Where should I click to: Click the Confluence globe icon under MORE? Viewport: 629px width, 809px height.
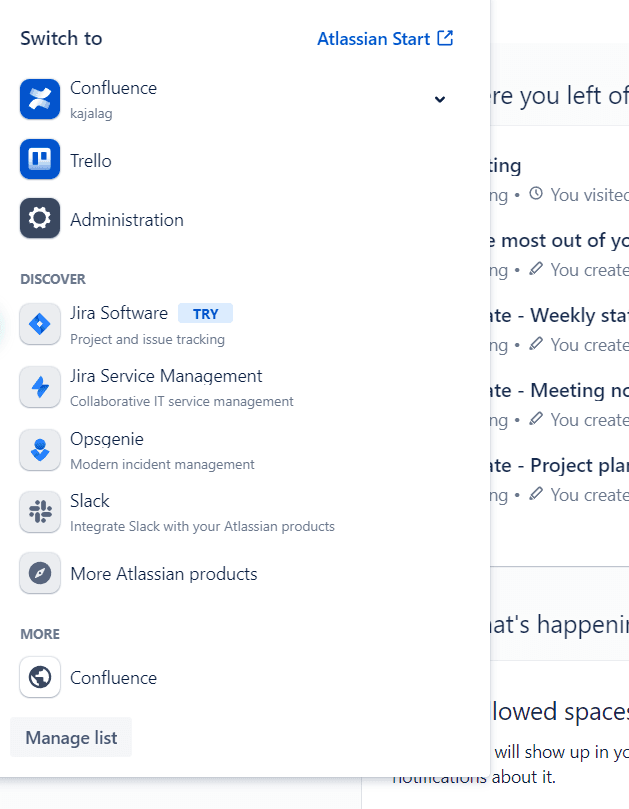click(x=40, y=677)
